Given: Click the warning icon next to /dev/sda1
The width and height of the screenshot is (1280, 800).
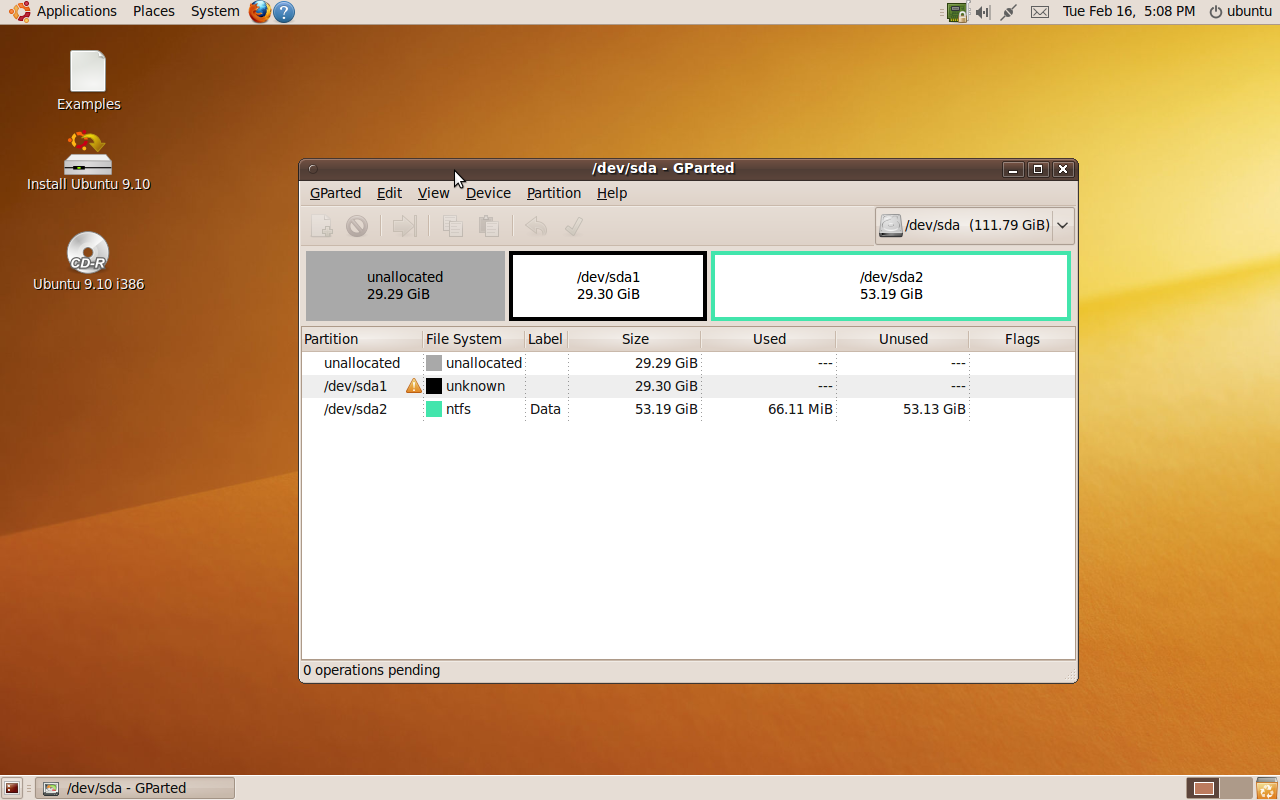Looking at the screenshot, I should pyautogui.click(x=413, y=385).
